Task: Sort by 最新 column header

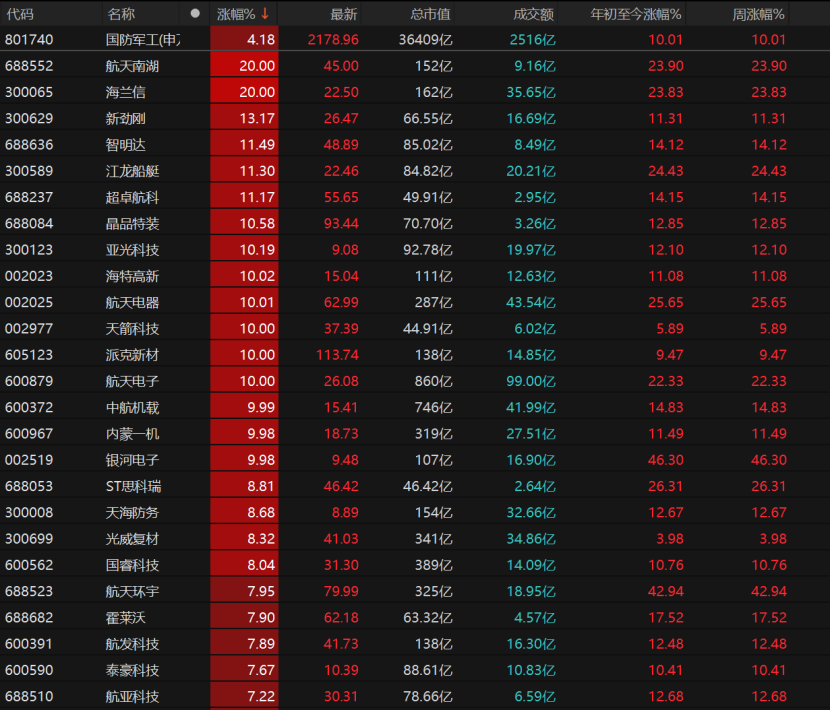Action: 344,14
